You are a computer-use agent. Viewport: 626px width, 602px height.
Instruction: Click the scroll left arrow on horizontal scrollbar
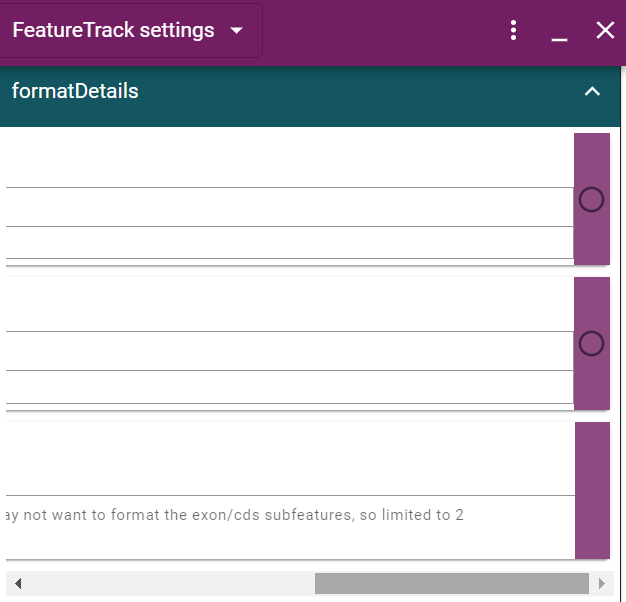coord(18,584)
